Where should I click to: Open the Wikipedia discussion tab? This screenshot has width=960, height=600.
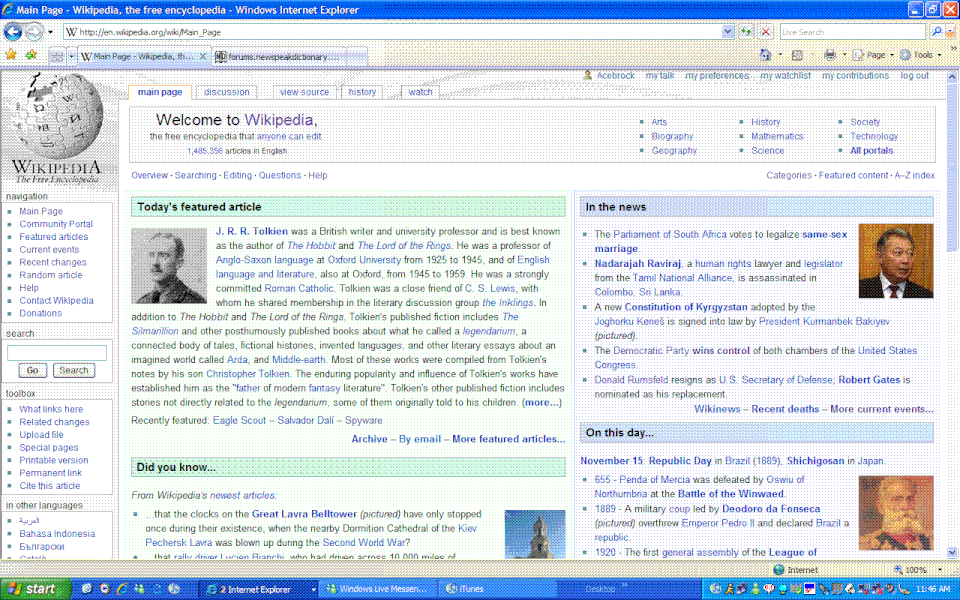point(227,92)
